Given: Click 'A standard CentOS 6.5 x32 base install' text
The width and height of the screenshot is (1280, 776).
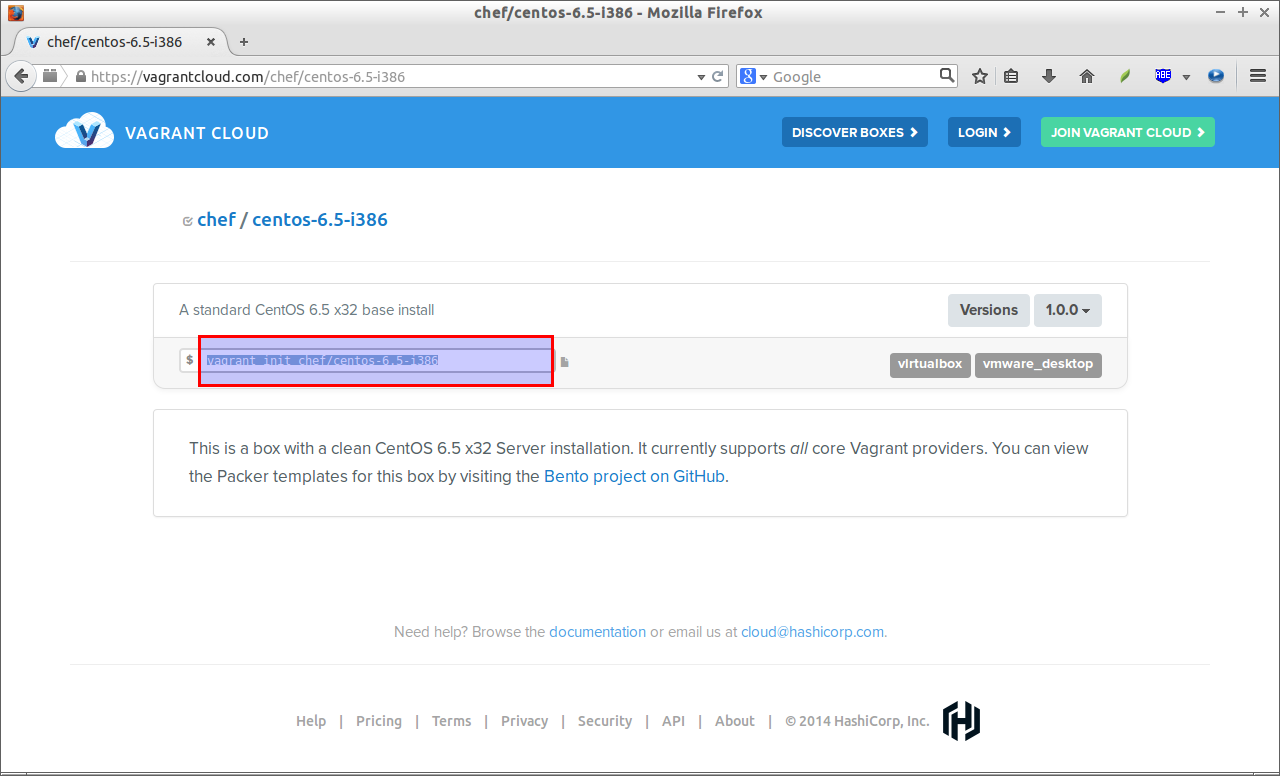Looking at the screenshot, I should pos(306,310).
